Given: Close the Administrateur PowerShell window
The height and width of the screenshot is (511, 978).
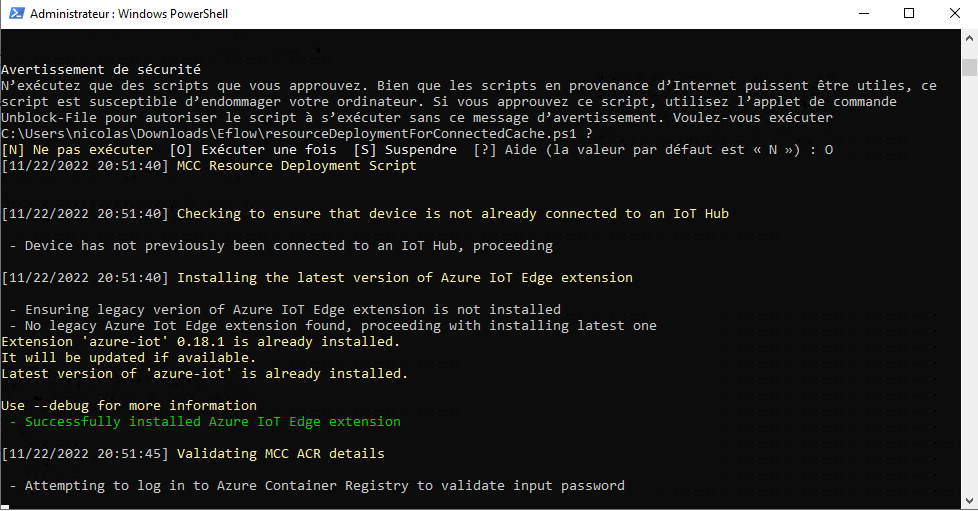Looking at the screenshot, I should (954, 14).
